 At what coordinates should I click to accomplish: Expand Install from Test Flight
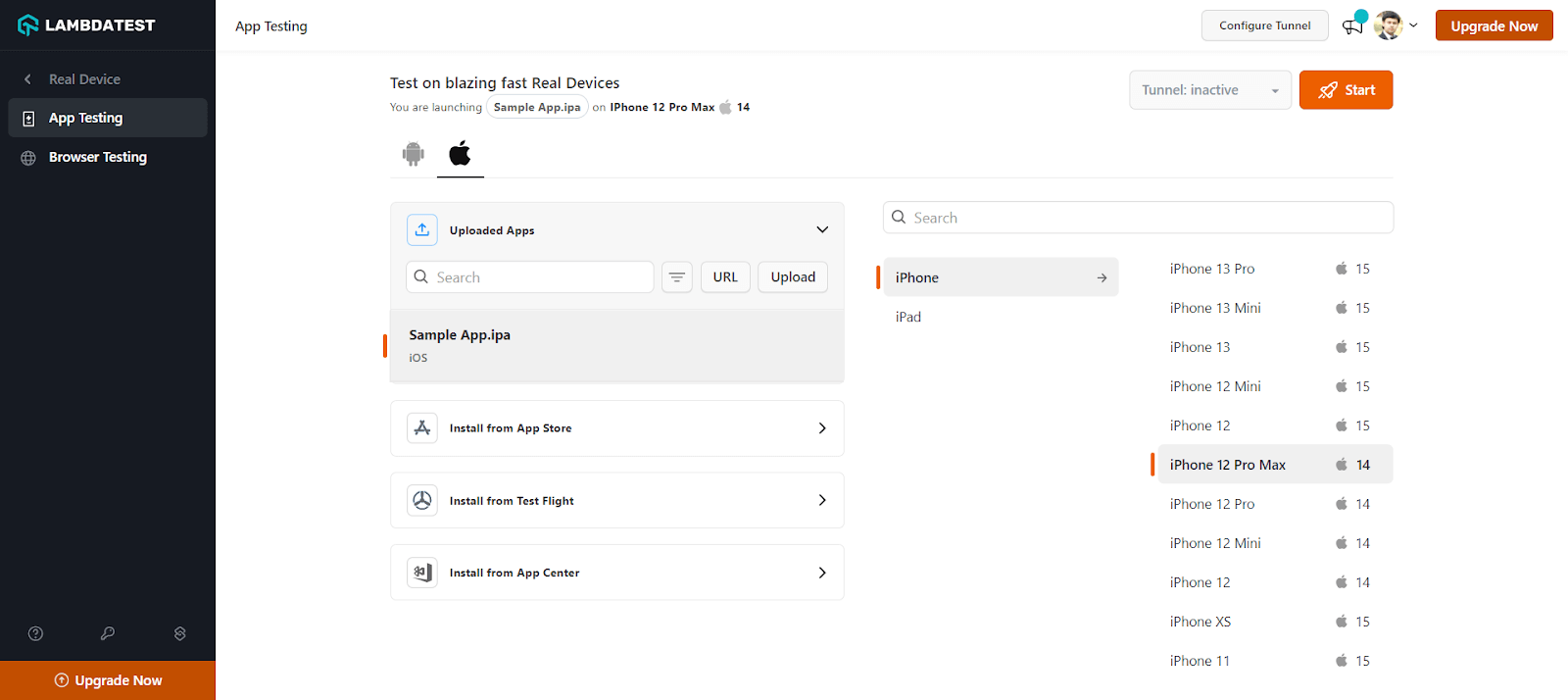[617, 501]
